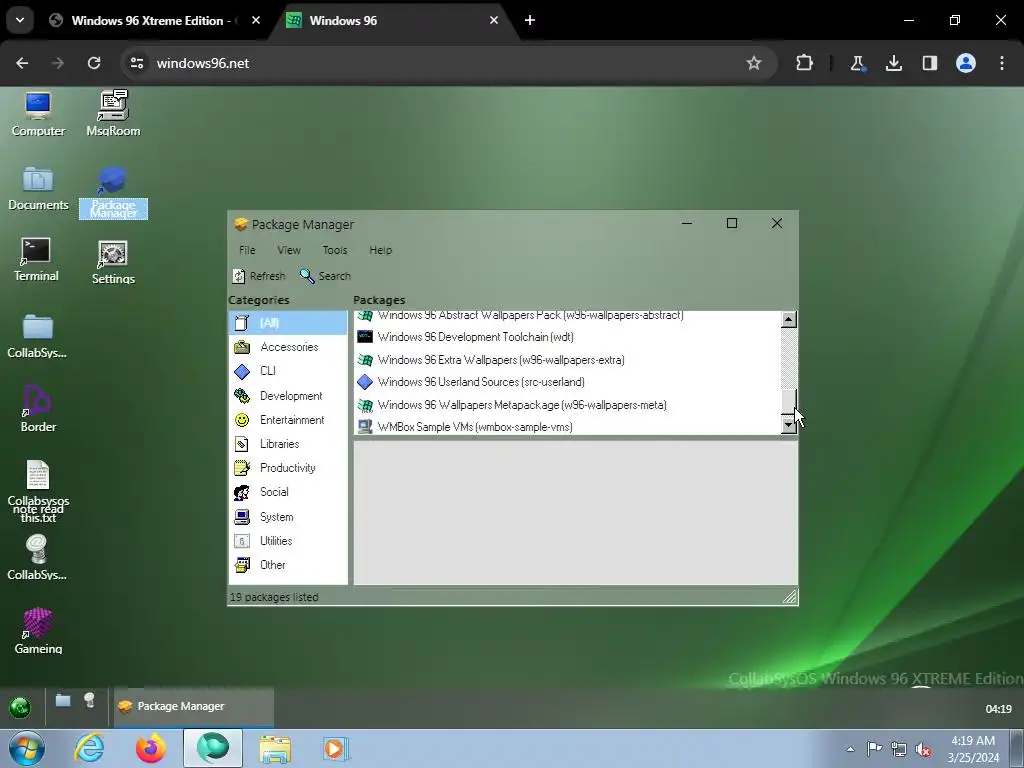Image resolution: width=1024 pixels, height=768 pixels.
Task: Open Internet Explorer from the Windows taskbar
Action: point(89,749)
